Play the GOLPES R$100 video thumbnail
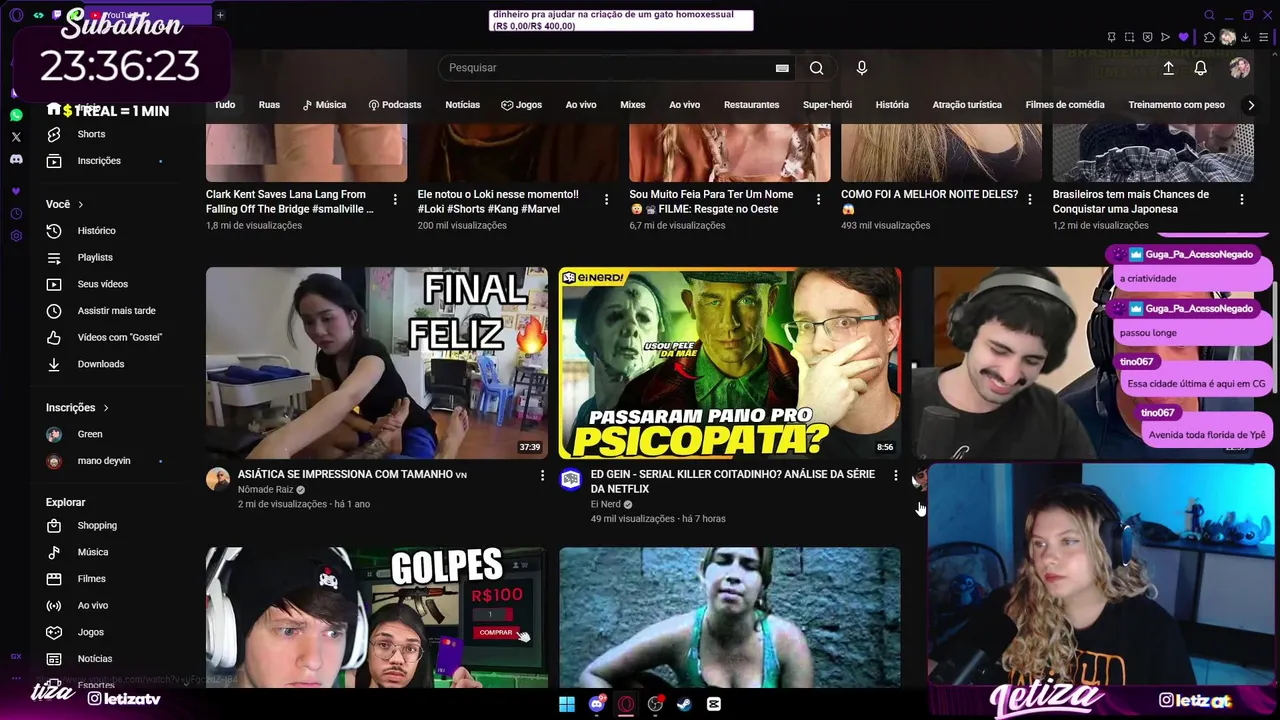 pyautogui.click(x=377, y=617)
